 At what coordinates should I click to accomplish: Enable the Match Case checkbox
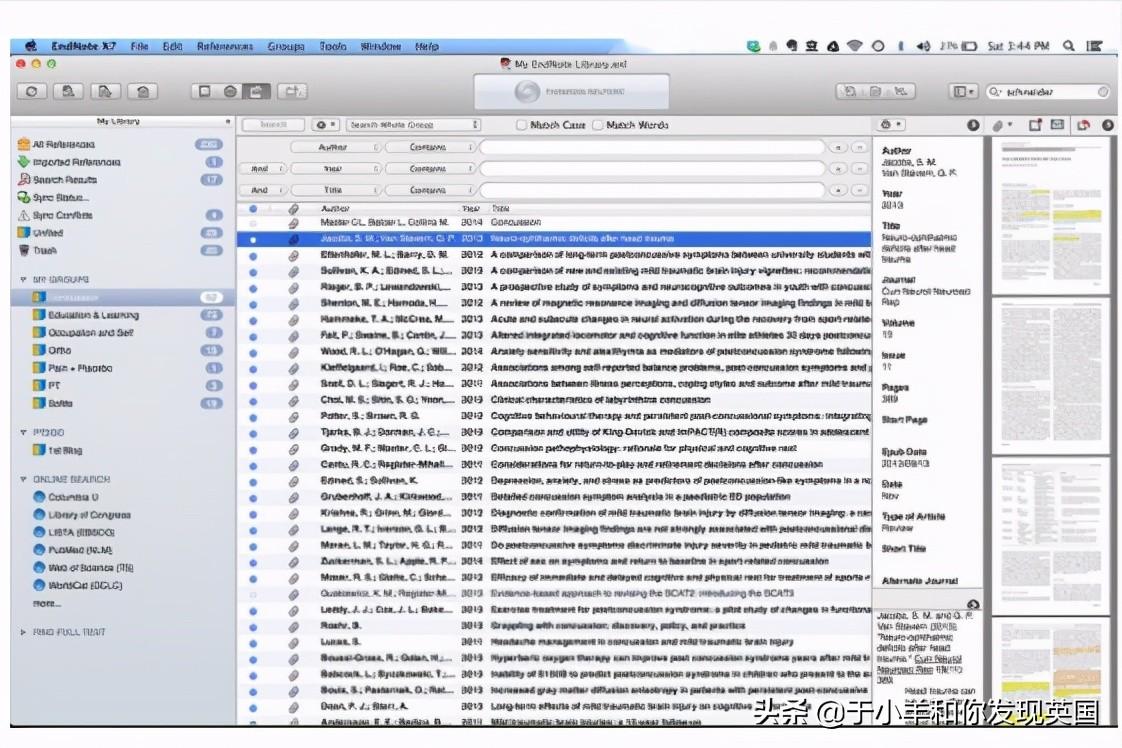(521, 125)
